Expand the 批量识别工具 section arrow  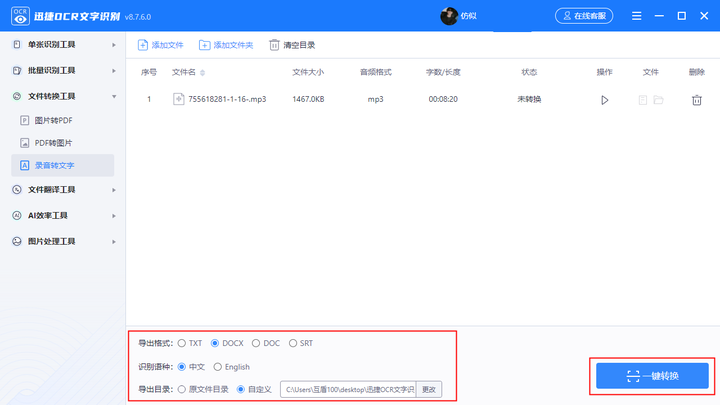(x=114, y=71)
